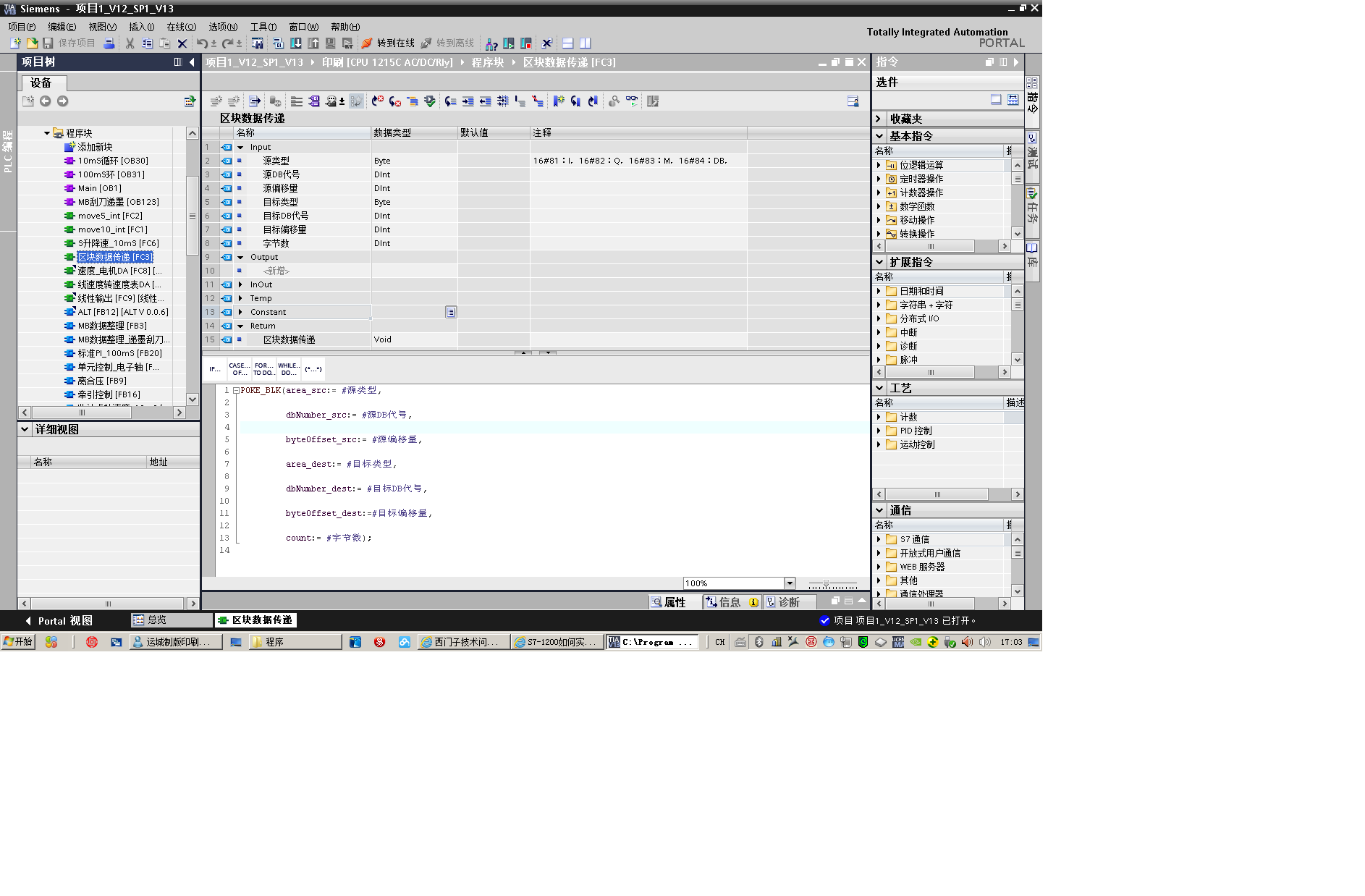This screenshot has height=896, width=1365.
Task: Open the 100% zoom level dropdown
Action: 790,583
